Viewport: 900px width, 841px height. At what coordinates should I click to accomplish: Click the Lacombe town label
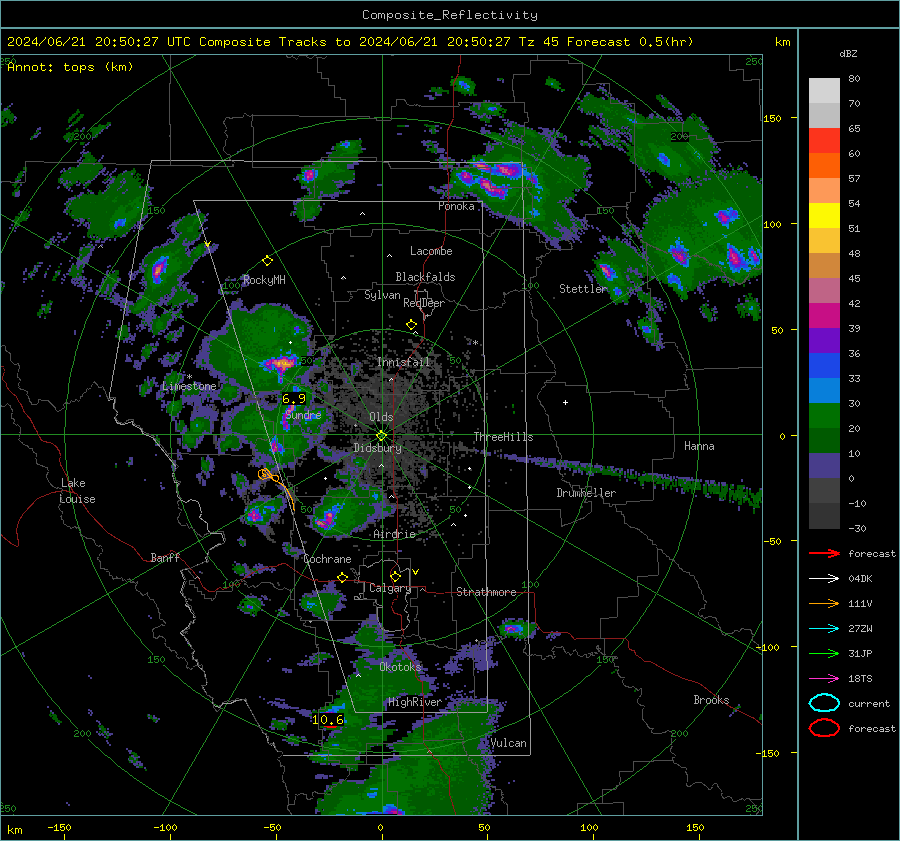coord(431,251)
